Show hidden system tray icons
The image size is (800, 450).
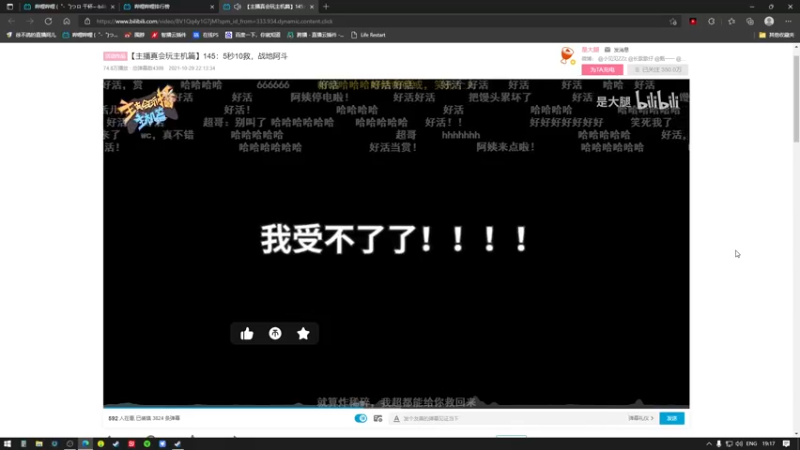tap(709, 444)
